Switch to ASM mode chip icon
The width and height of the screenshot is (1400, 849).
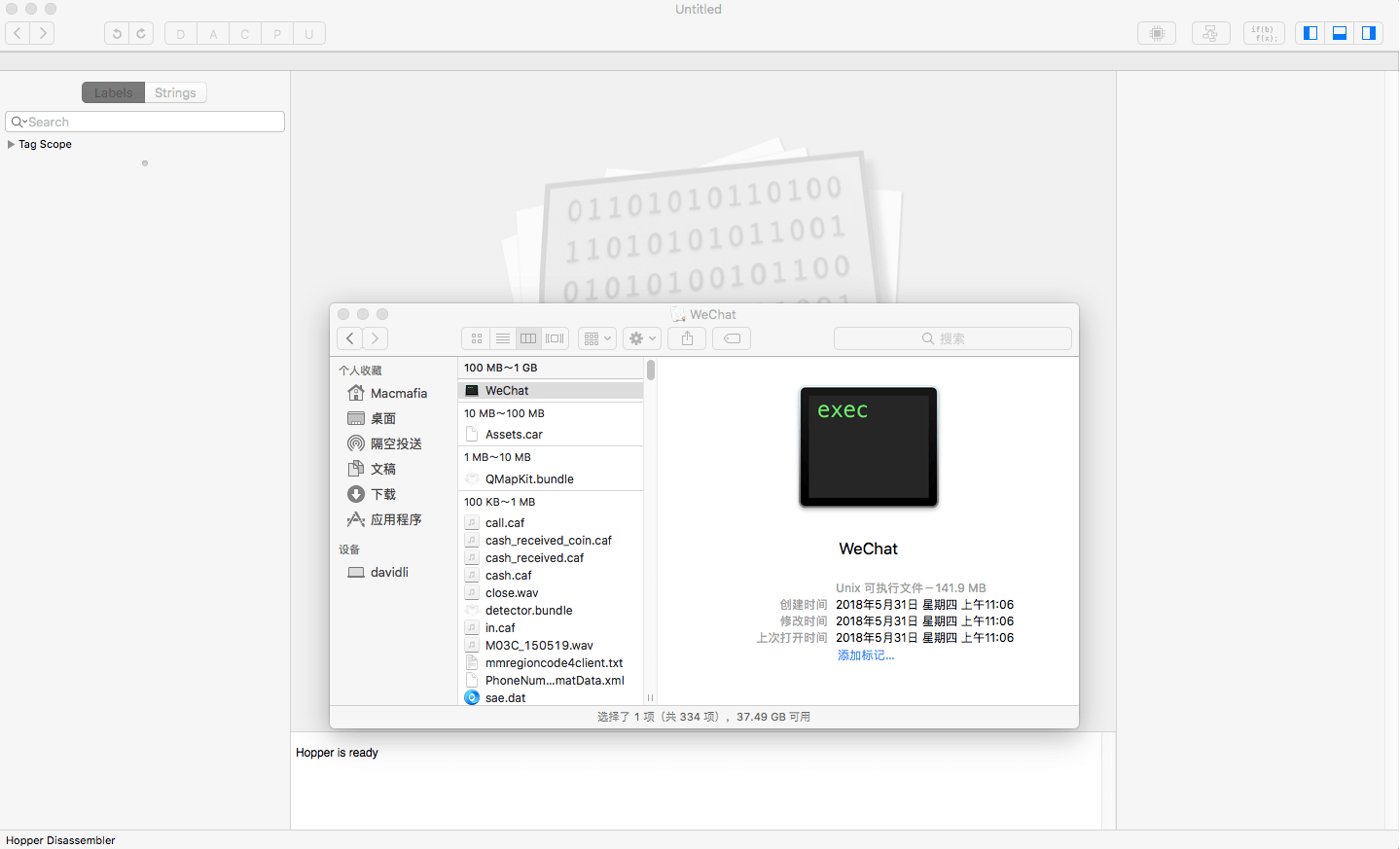coord(1157,33)
